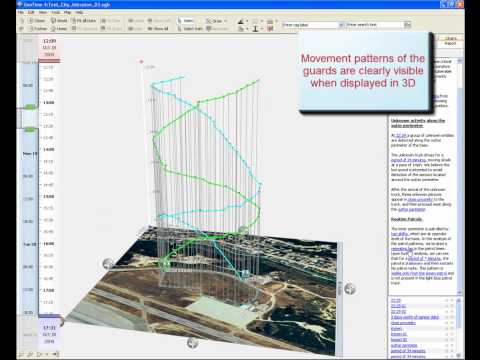480x360 pixels.
Task: Click the green handle on the time slider
Action: pyautogui.click(x=29, y=107)
